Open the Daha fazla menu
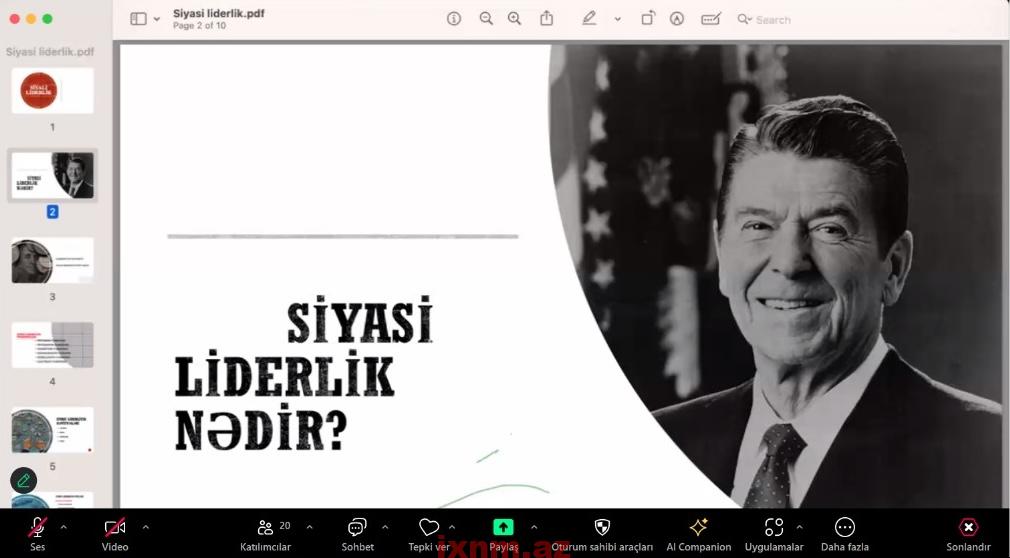Screen dimensions: 1010x558 [844, 533]
